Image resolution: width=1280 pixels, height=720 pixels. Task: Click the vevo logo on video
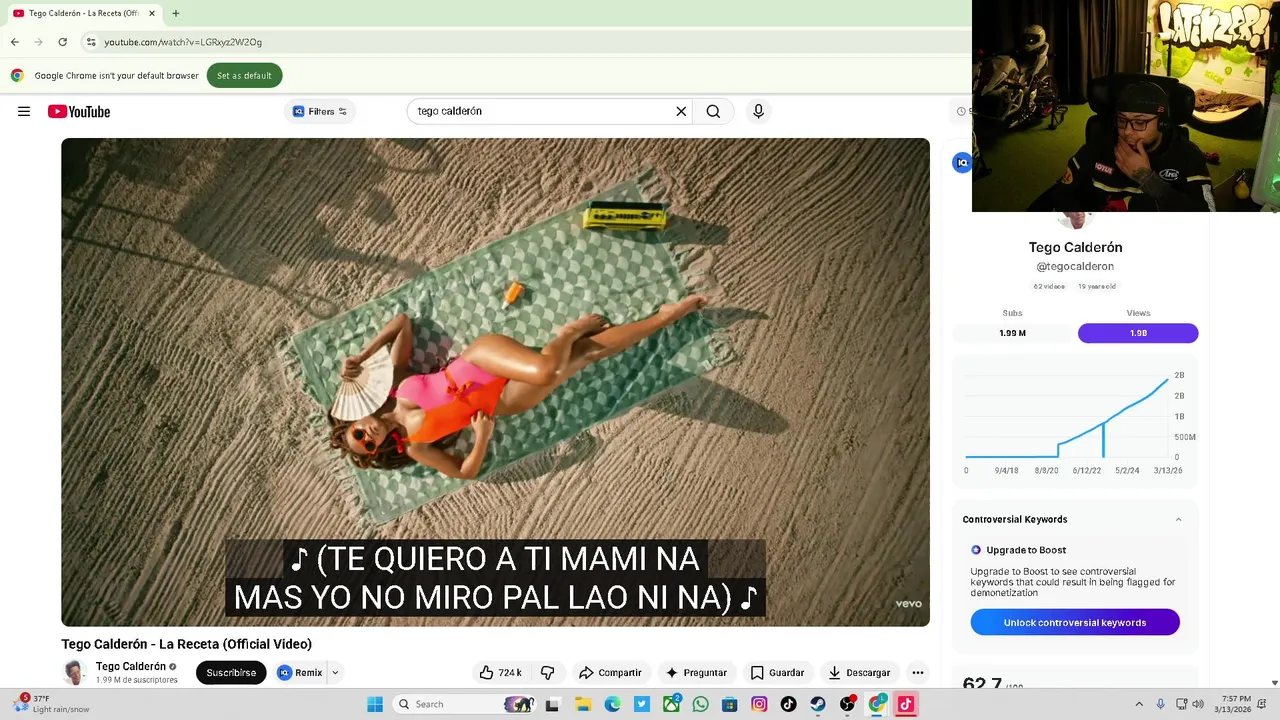pos(908,604)
